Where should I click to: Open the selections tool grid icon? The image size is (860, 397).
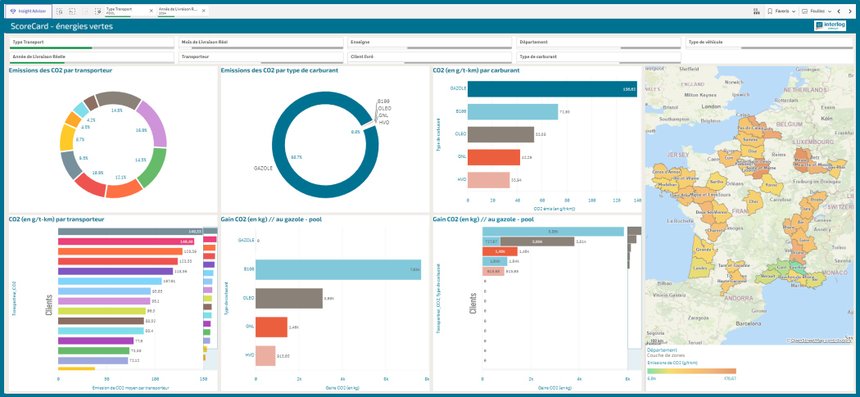[x=757, y=11]
